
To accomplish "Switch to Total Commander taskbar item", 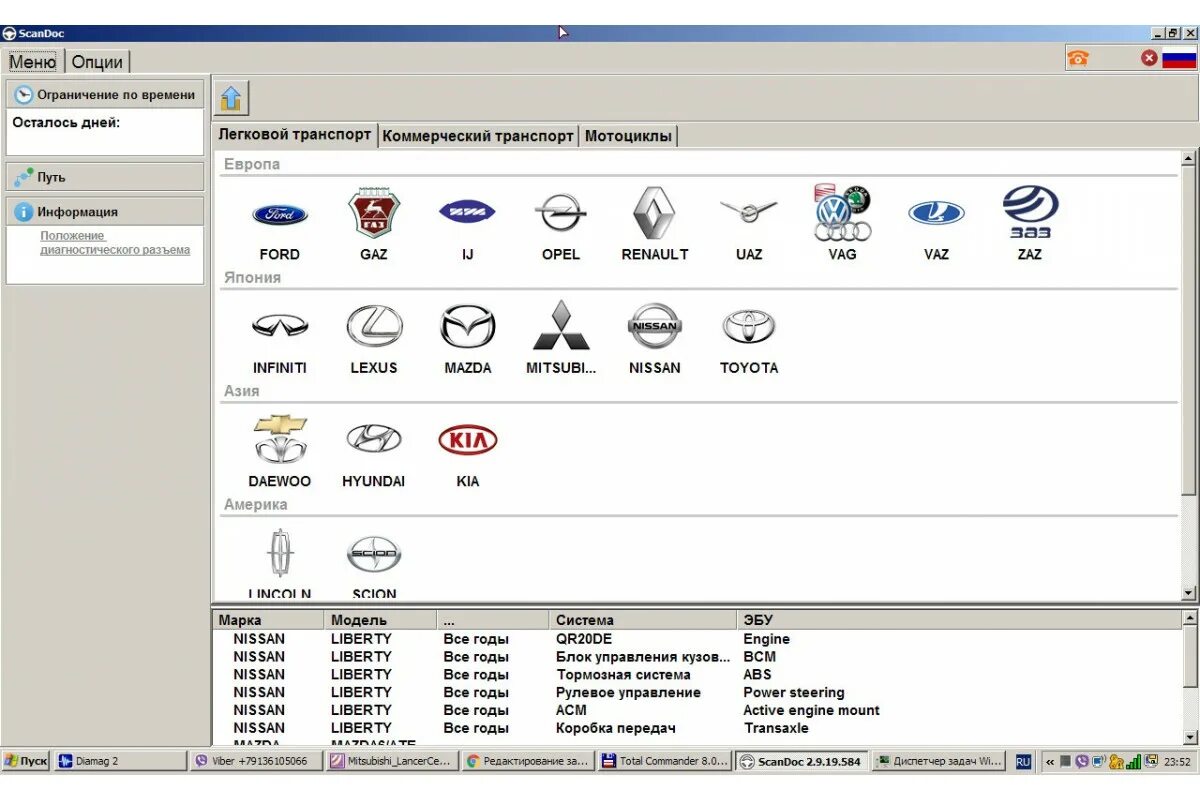I will click(664, 761).
